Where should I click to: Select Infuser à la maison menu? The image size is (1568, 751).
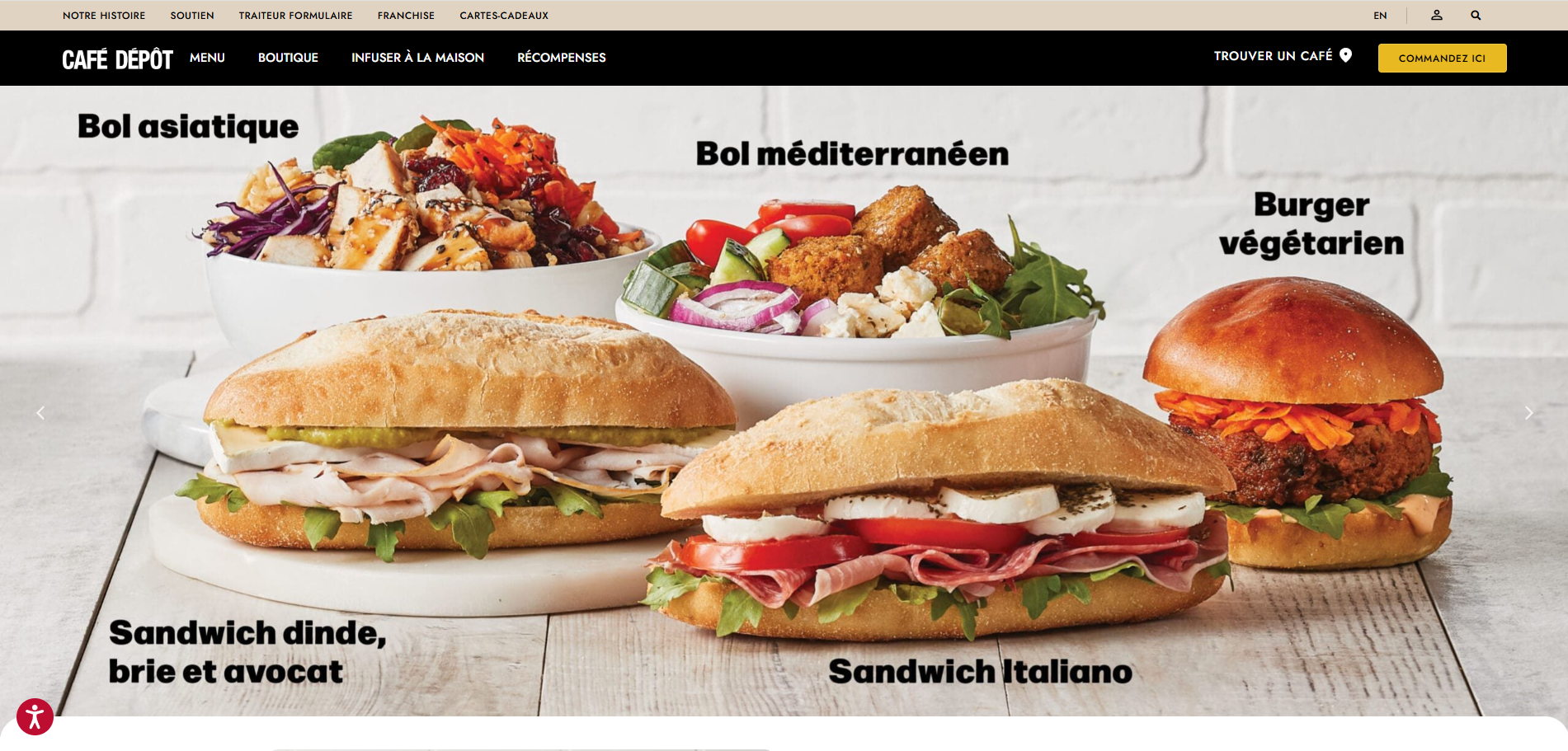pos(417,58)
